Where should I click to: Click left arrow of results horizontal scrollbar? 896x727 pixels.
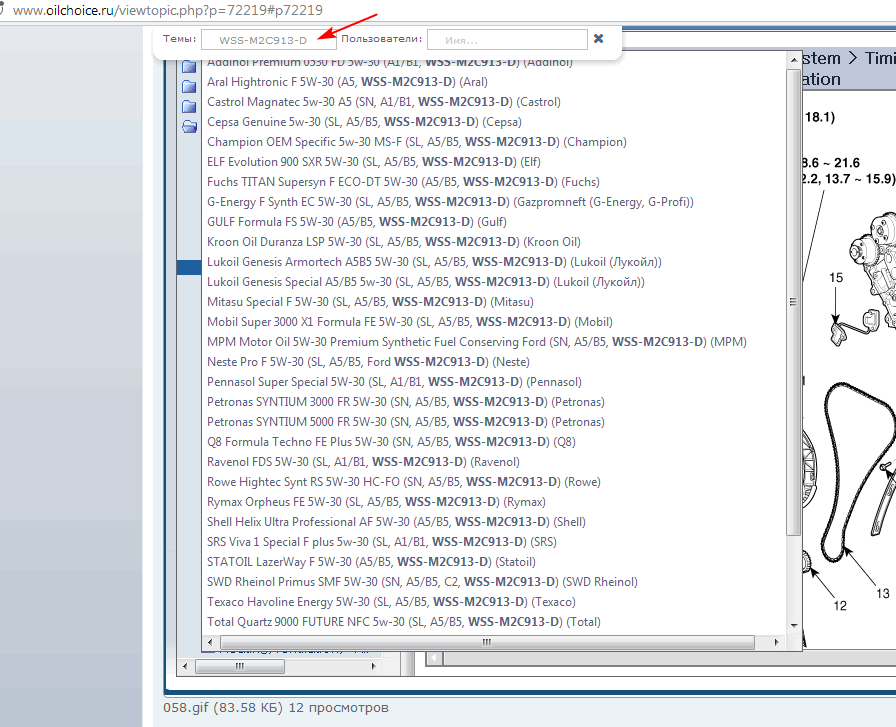tap(210, 642)
